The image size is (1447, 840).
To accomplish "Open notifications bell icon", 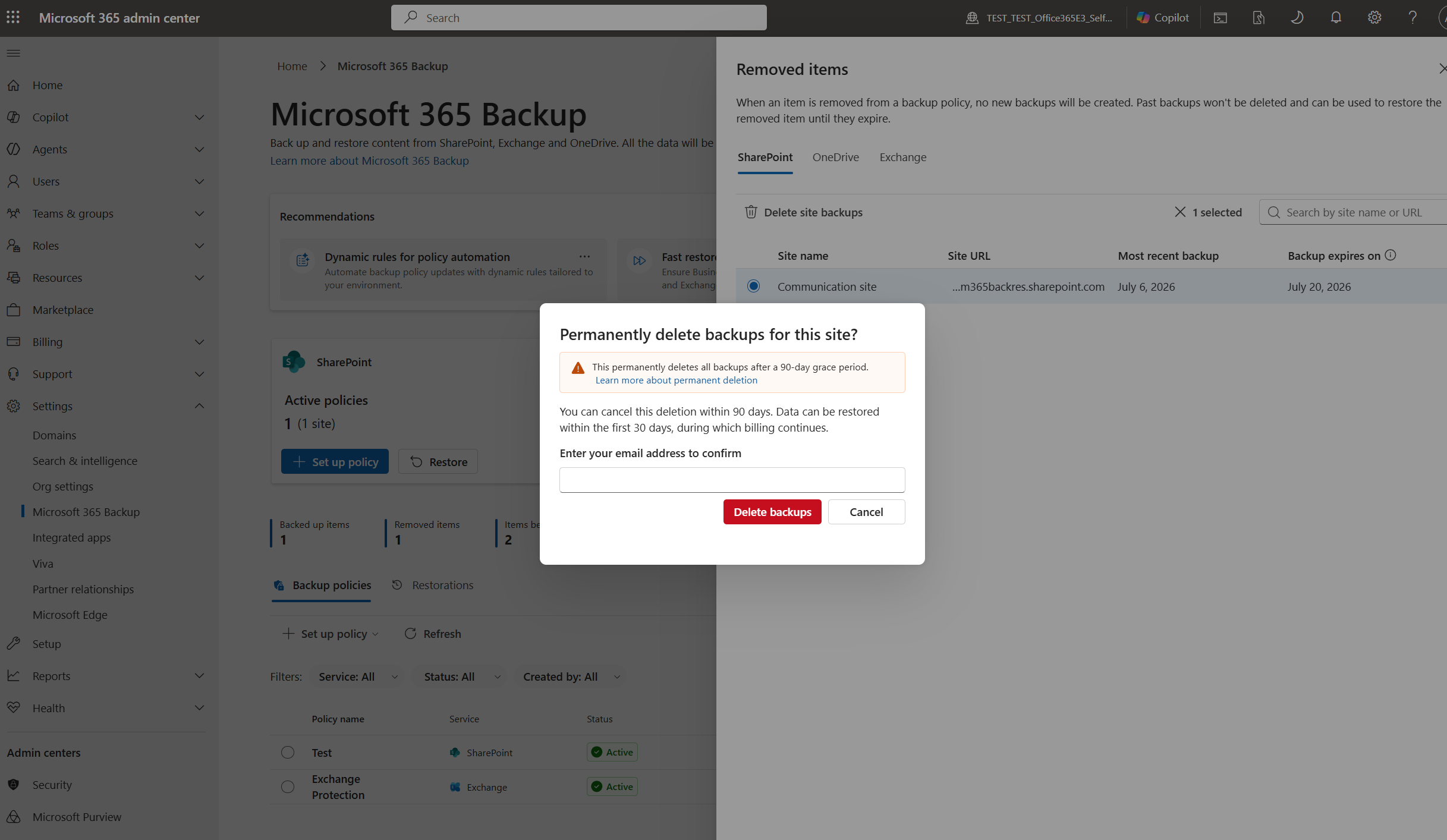I will pyautogui.click(x=1336, y=18).
